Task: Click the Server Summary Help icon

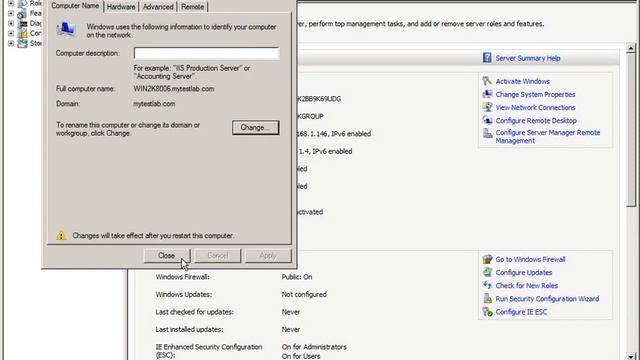Action: click(487, 58)
